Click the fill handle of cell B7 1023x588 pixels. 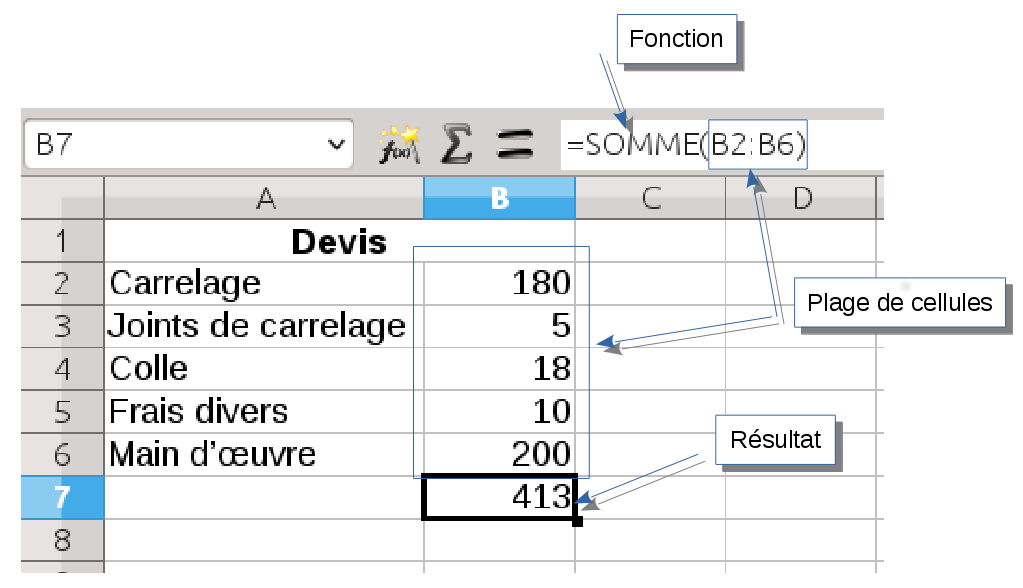coord(578,520)
